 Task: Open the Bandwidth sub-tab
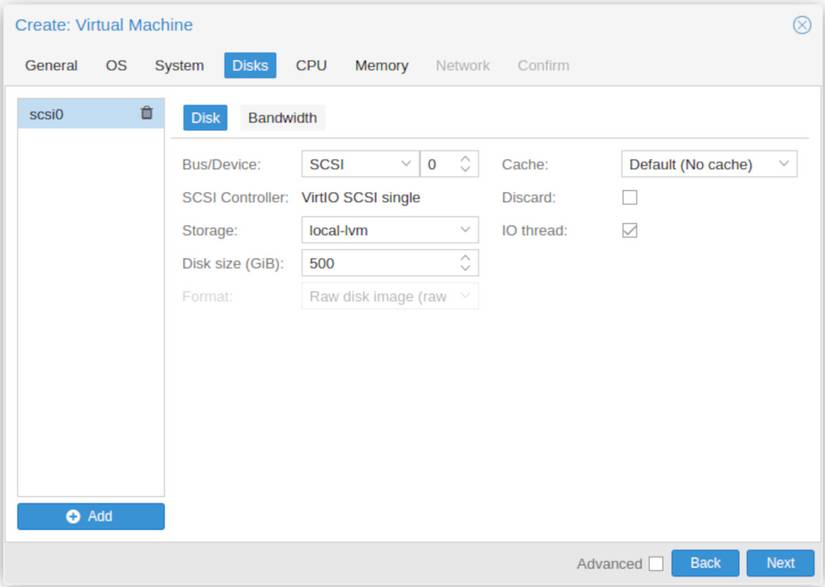point(282,118)
